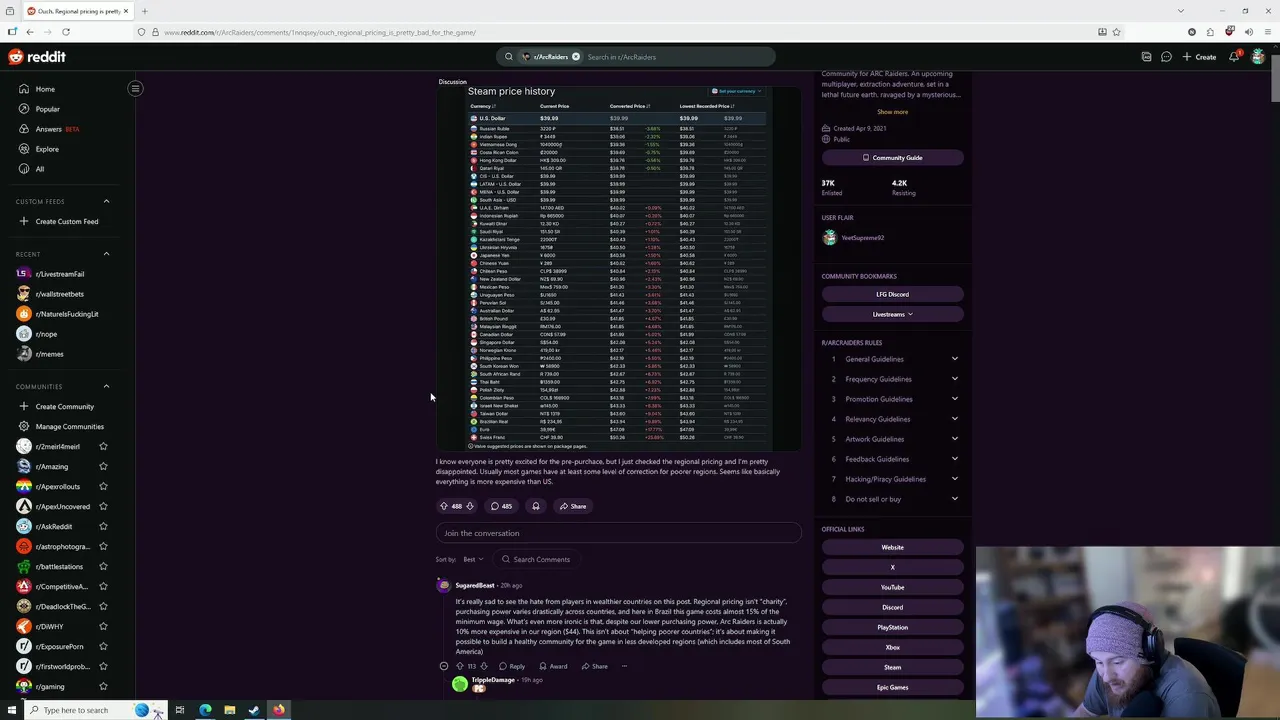
Task: Favorite r/DIWHY with its star
Action: (103, 626)
